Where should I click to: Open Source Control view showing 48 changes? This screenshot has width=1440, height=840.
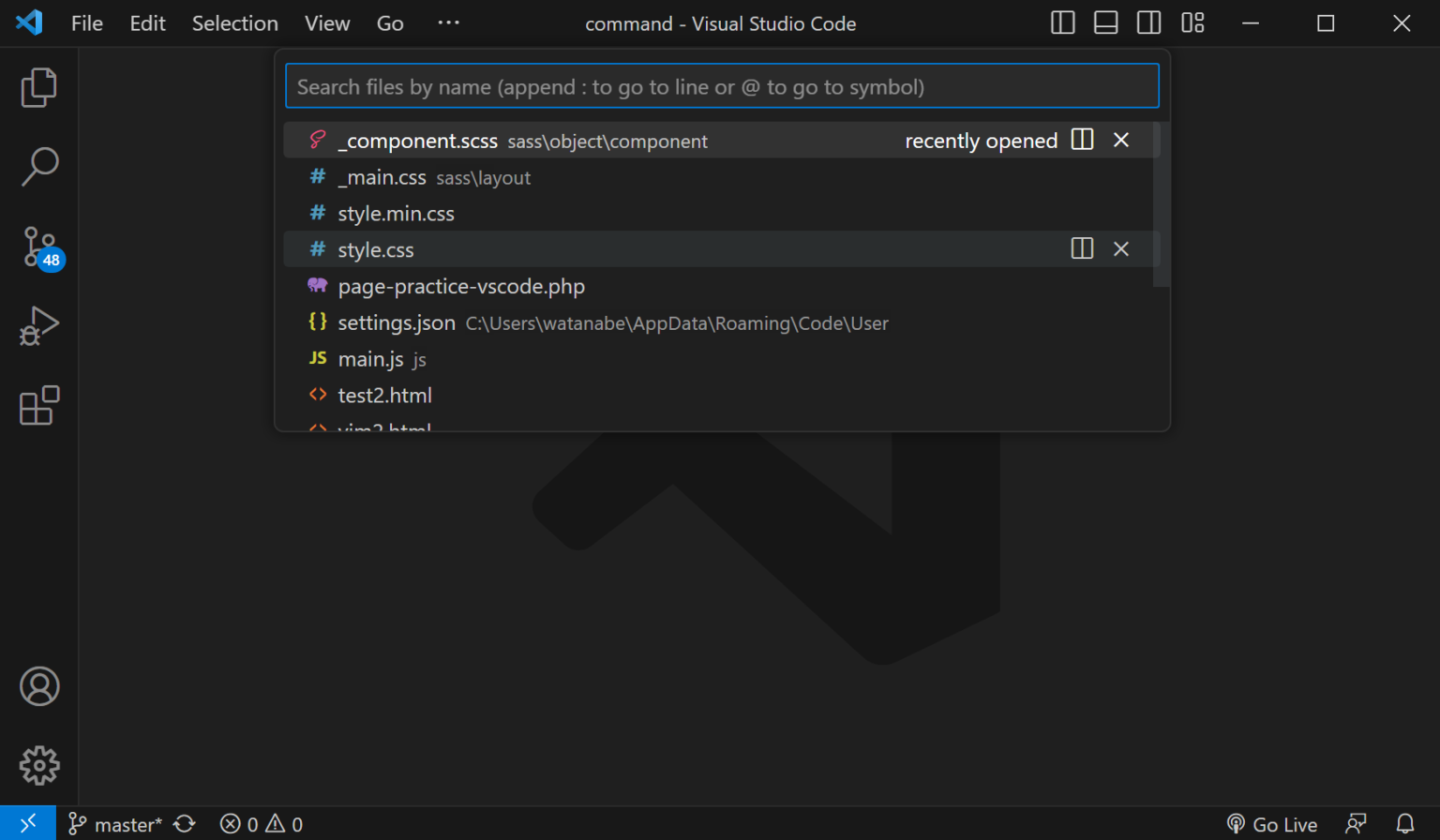click(38, 245)
